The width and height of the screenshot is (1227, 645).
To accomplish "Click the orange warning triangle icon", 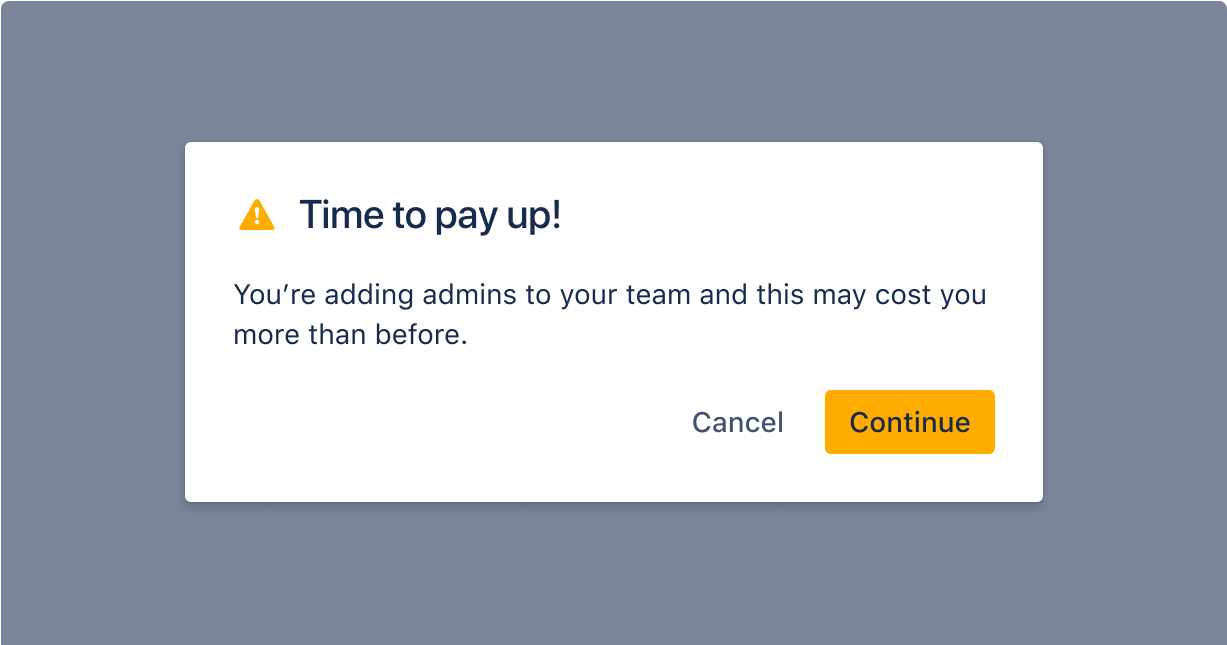I will point(257,215).
